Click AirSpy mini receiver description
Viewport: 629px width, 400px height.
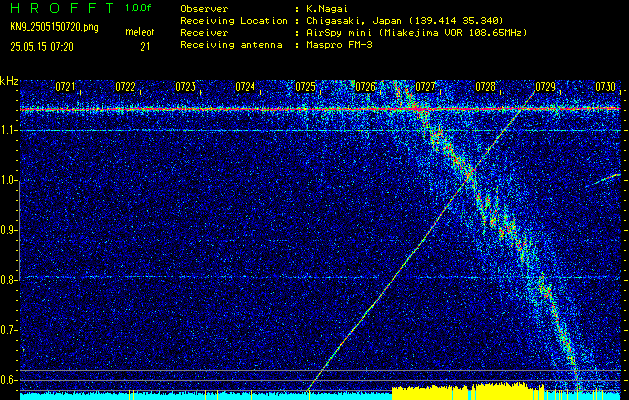pos(416,33)
